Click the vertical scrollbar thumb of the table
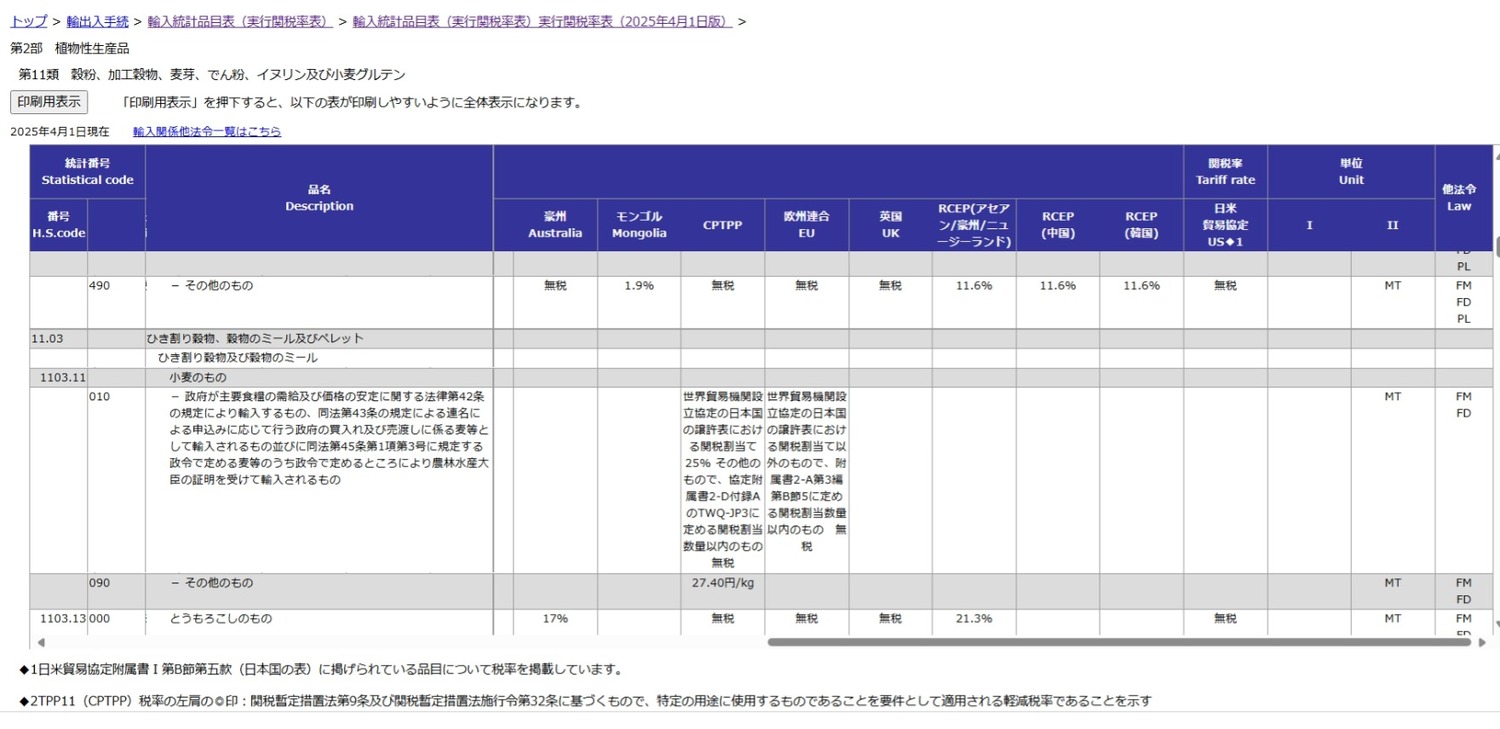This screenshot has width=1500, height=729. tap(1496, 246)
